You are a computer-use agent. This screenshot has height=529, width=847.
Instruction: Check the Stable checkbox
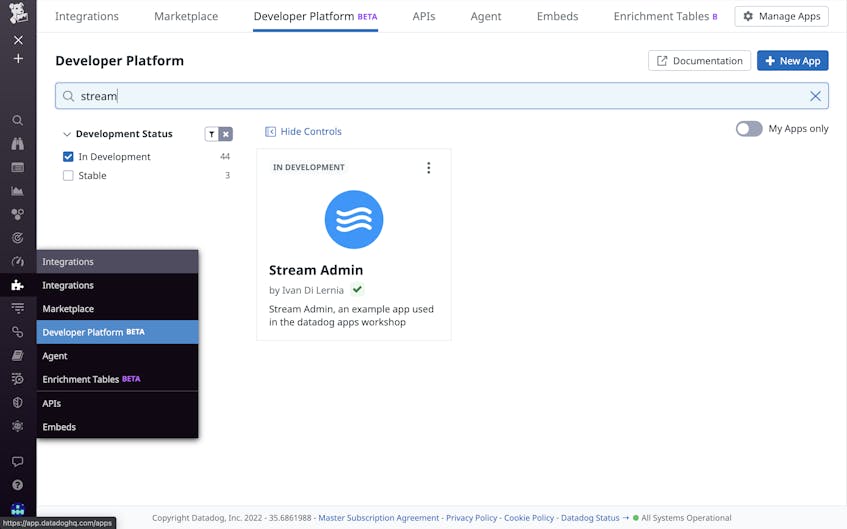click(x=68, y=176)
